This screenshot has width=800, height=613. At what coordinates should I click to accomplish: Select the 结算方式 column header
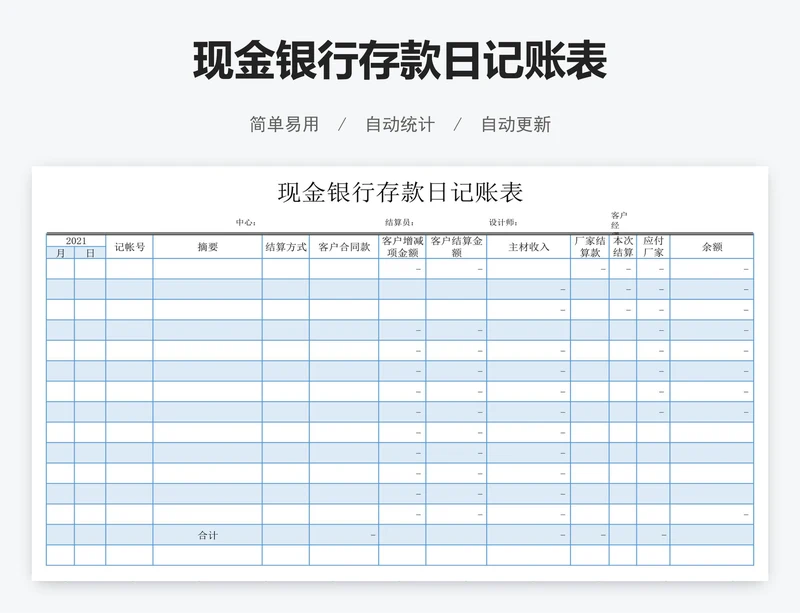tap(286, 247)
